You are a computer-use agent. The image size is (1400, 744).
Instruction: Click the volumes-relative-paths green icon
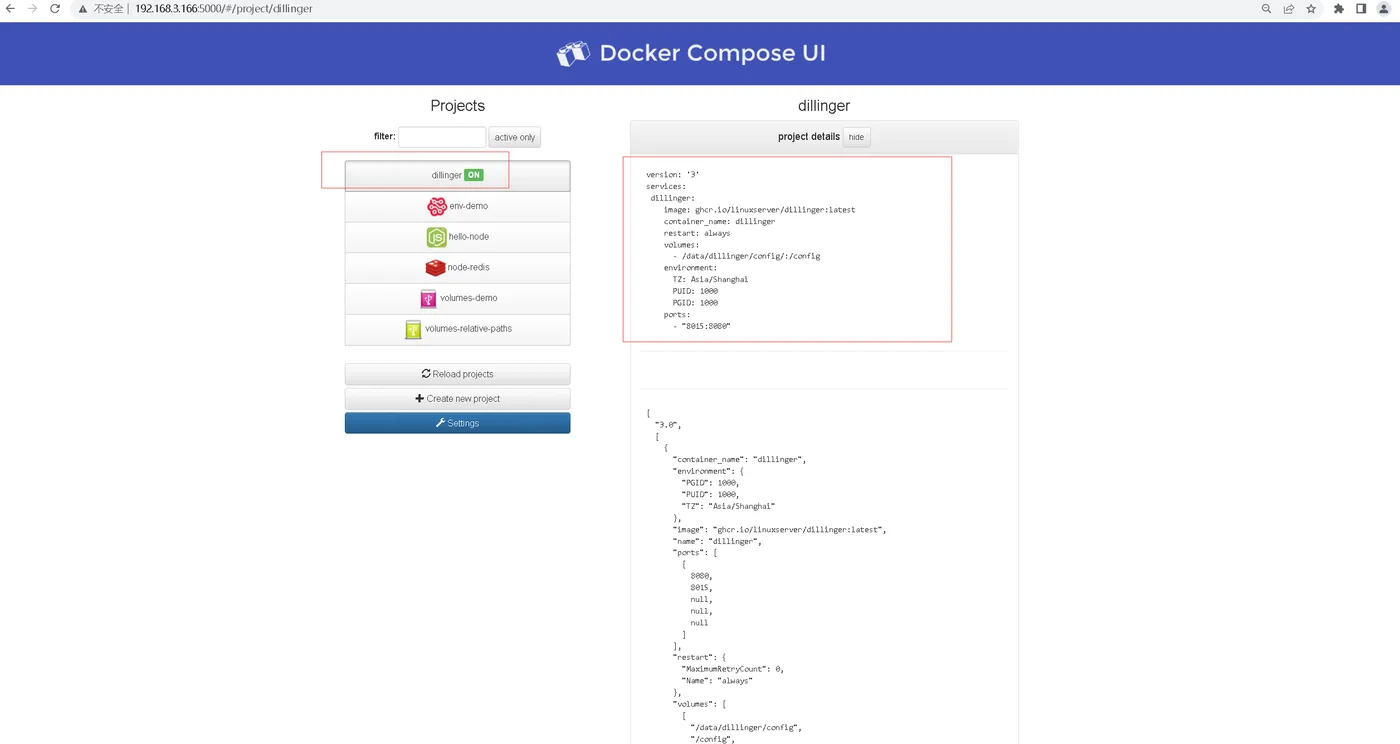pyautogui.click(x=413, y=329)
